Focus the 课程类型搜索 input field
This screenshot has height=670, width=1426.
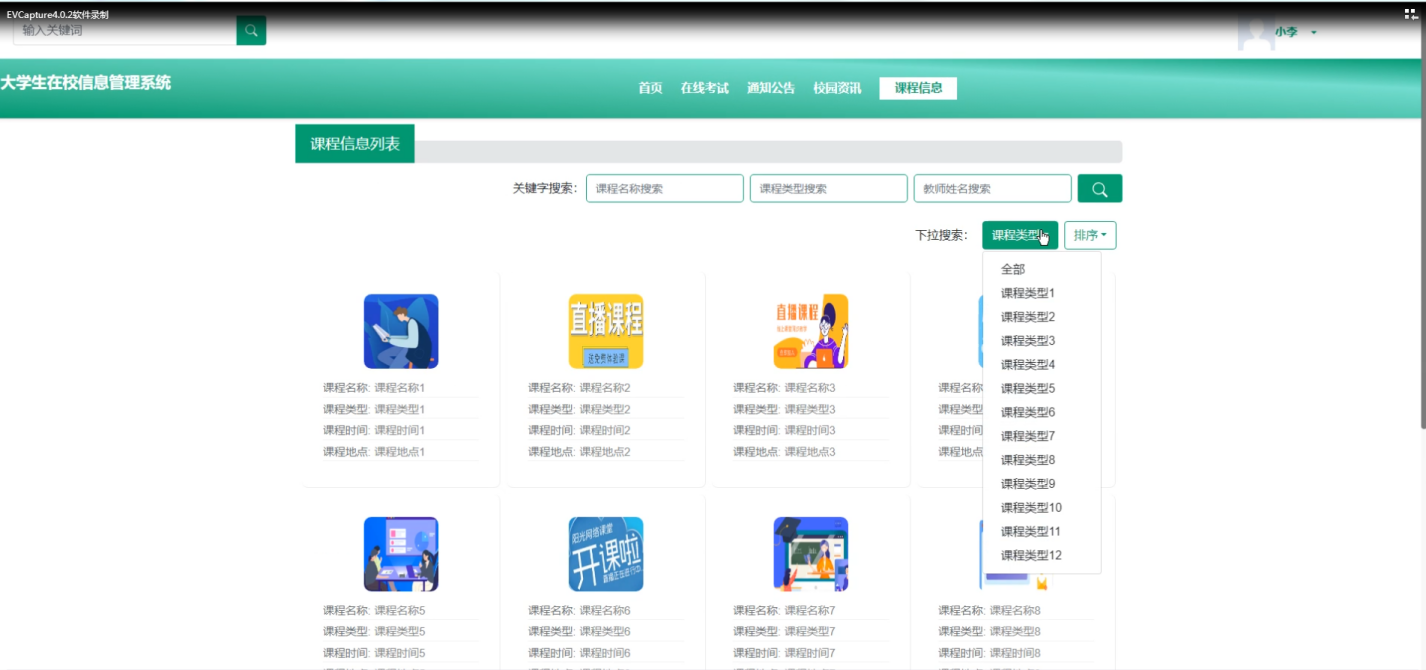pyautogui.click(x=829, y=188)
